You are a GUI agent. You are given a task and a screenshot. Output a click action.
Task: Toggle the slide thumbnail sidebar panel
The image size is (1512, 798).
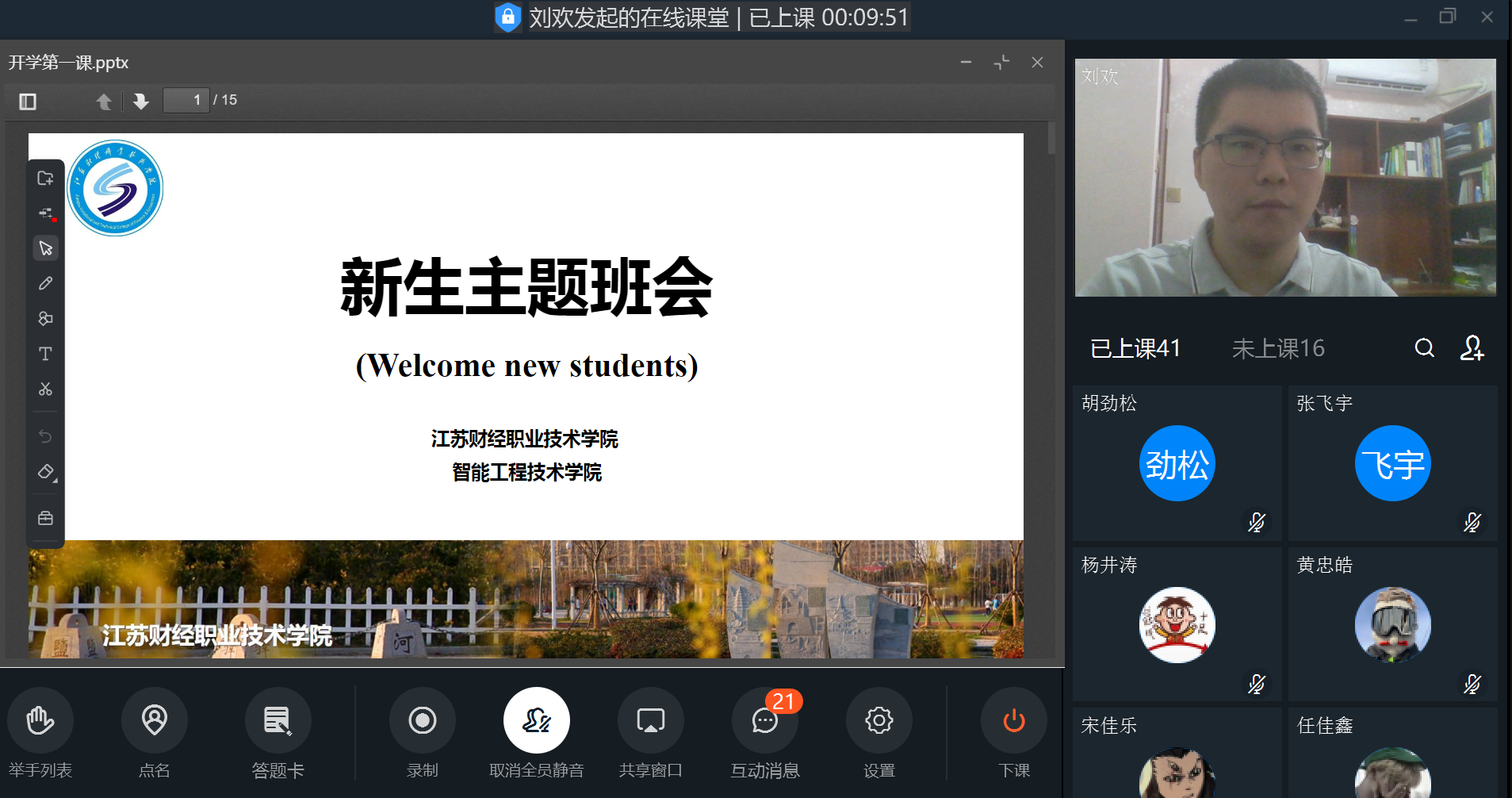(x=28, y=102)
